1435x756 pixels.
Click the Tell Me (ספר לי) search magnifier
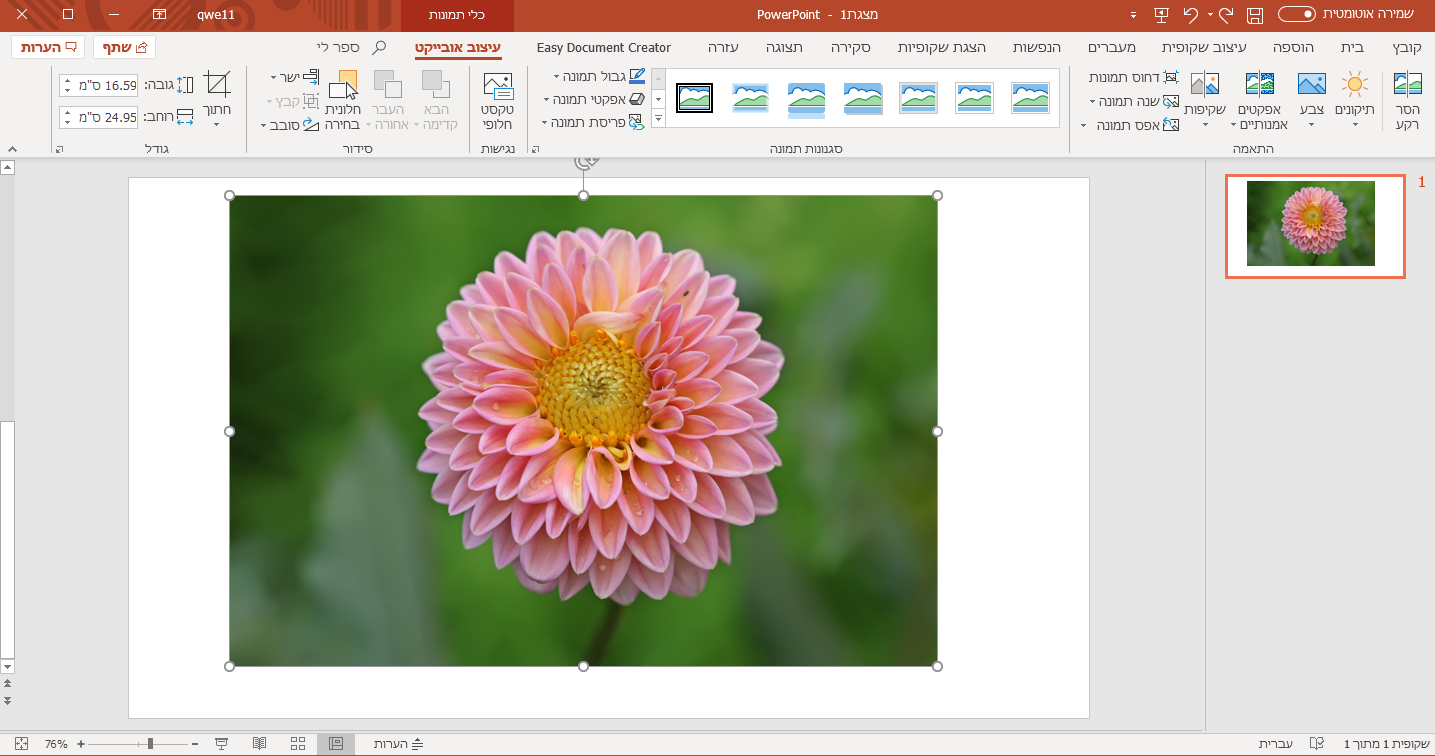tap(379, 47)
